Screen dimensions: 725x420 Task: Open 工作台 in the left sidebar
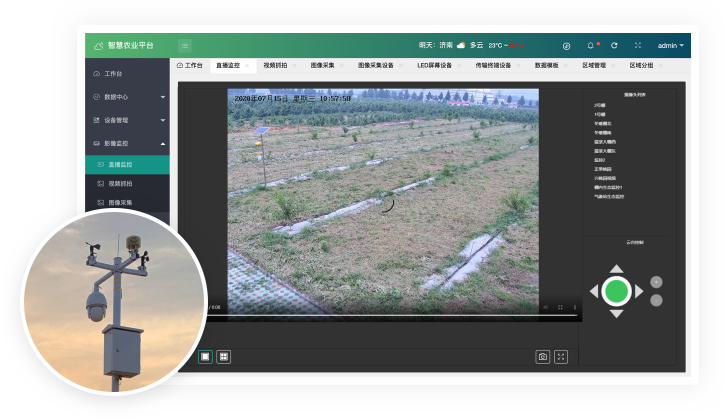[113, 74]
